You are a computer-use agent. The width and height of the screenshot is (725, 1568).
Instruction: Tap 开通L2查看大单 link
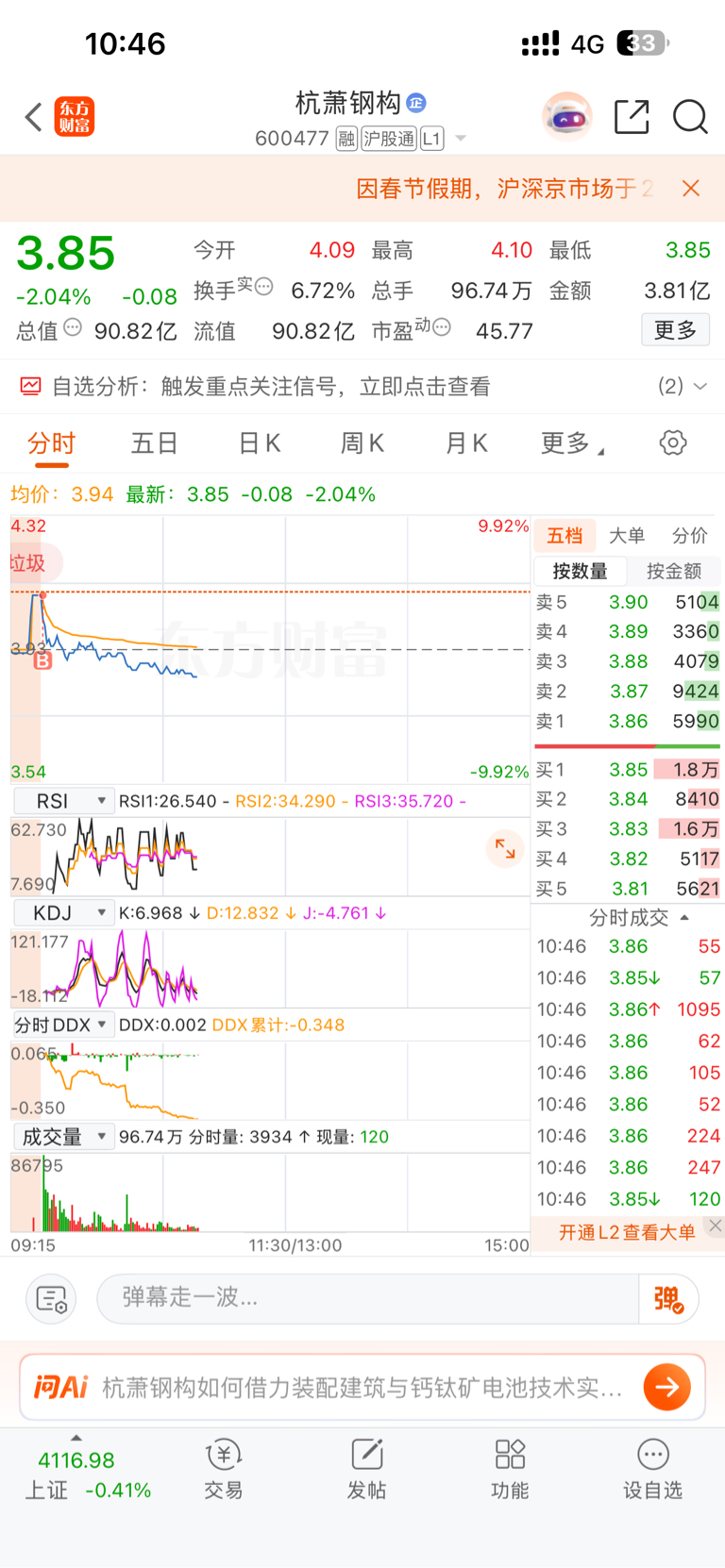coord(627,1232)
